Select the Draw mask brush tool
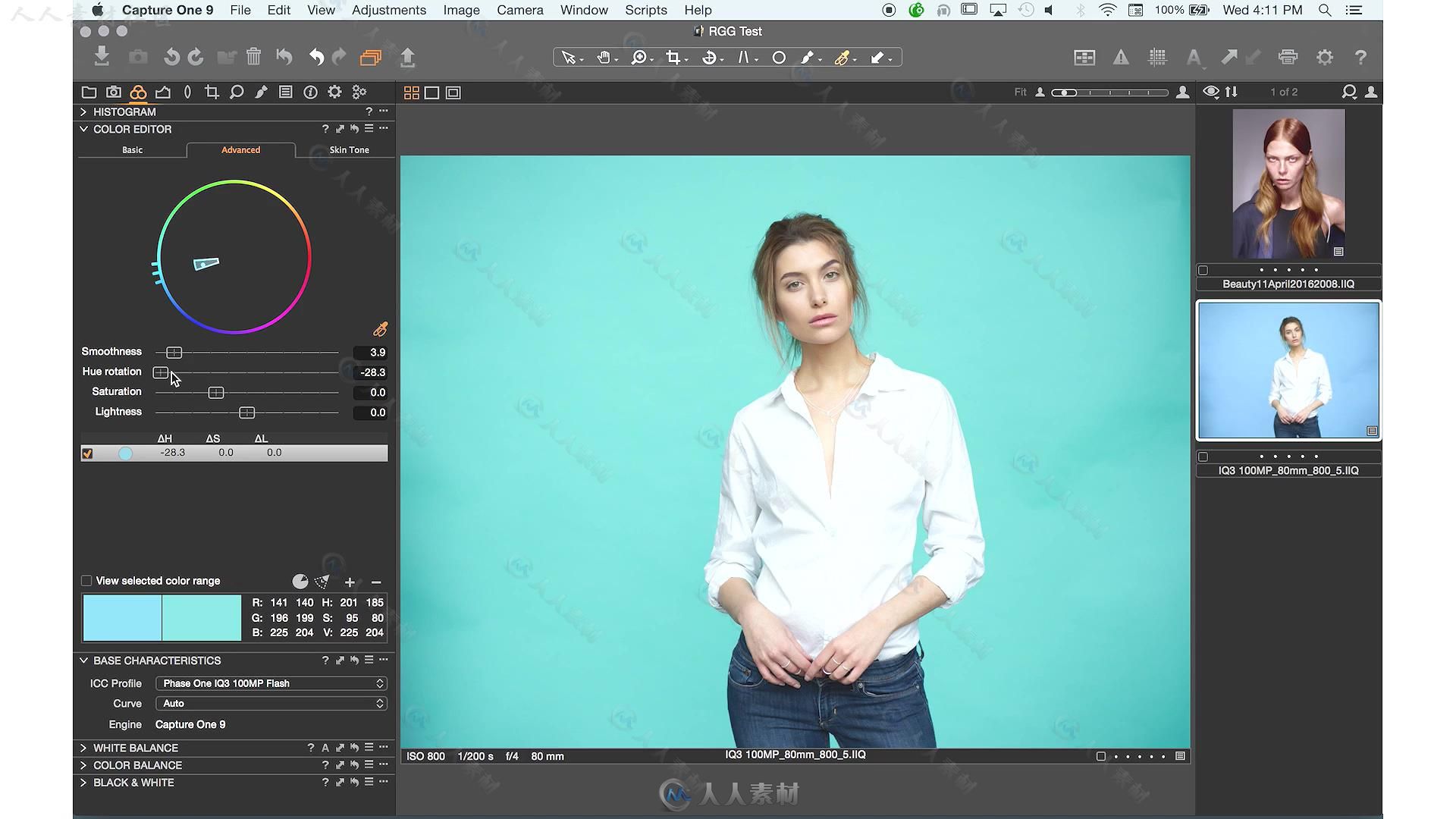The width and height of the screenshot is (1456, 819). (x=808, y=58)
